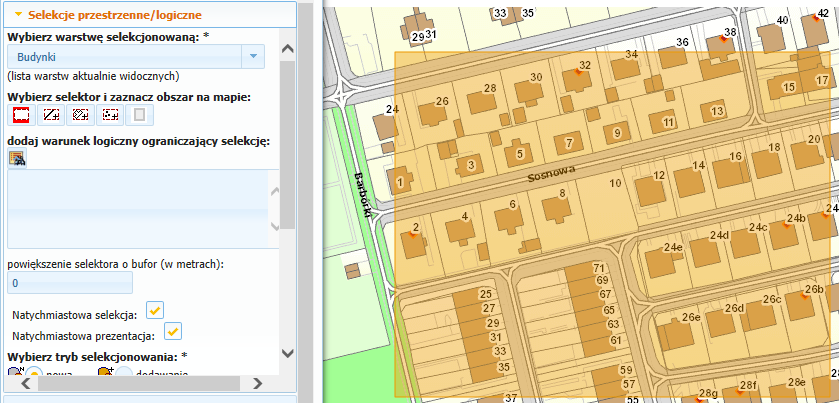Click the gray square selector icon

coord(140,115)
